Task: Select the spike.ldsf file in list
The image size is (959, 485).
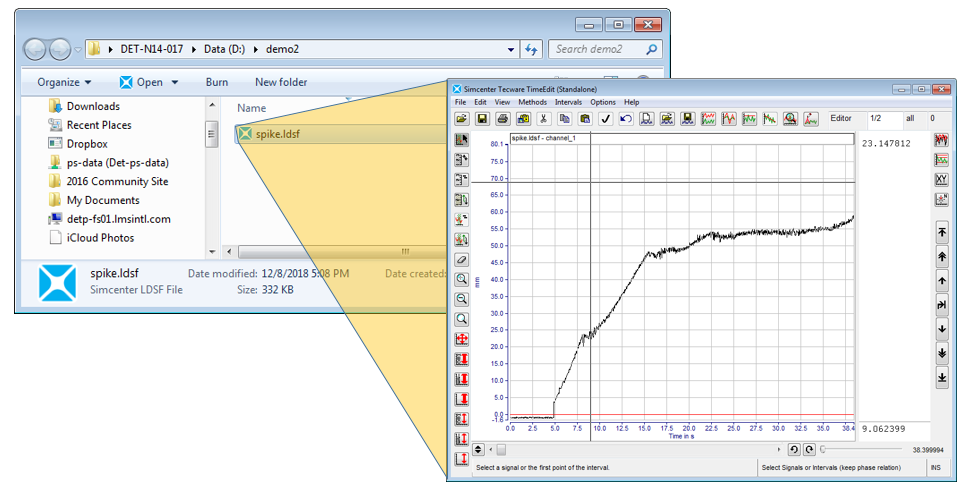Action: tap(278, 133)
